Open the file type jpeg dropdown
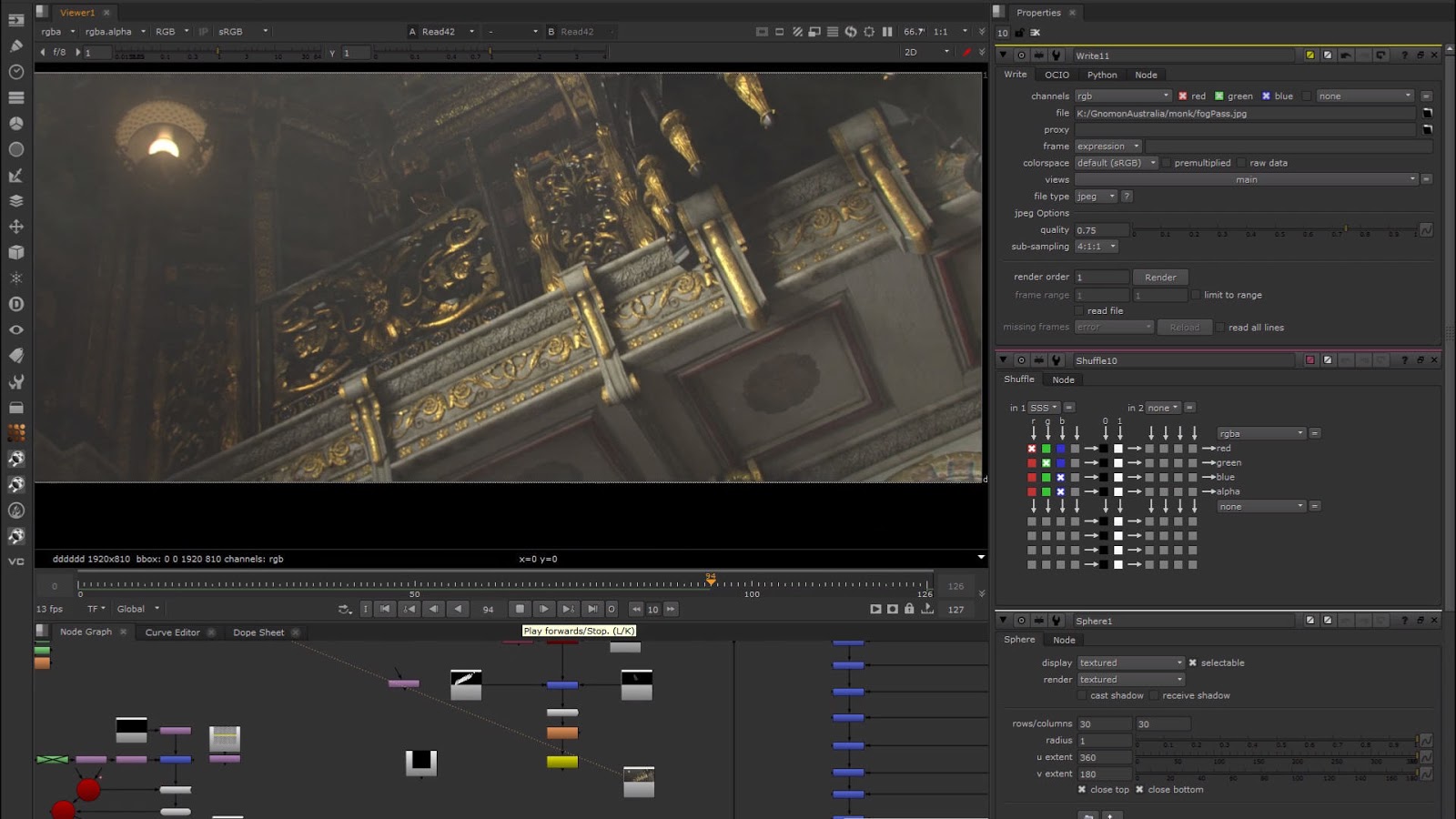 pos(1096,197)
